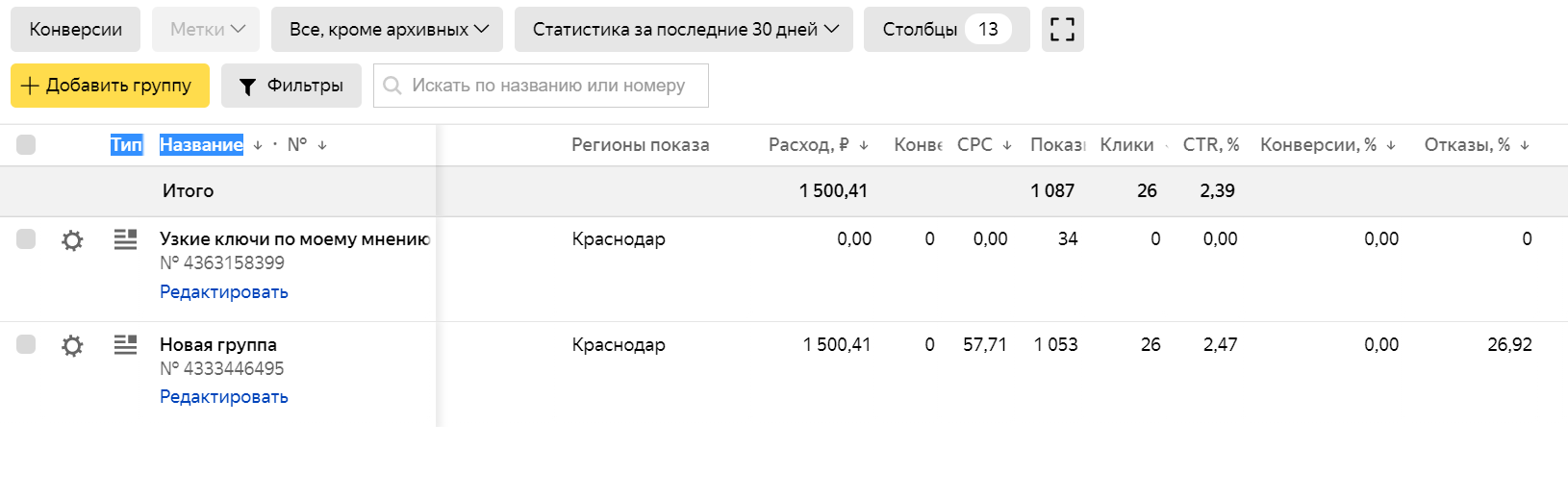Click the group type icon for Новая группа

pos(125,344)
